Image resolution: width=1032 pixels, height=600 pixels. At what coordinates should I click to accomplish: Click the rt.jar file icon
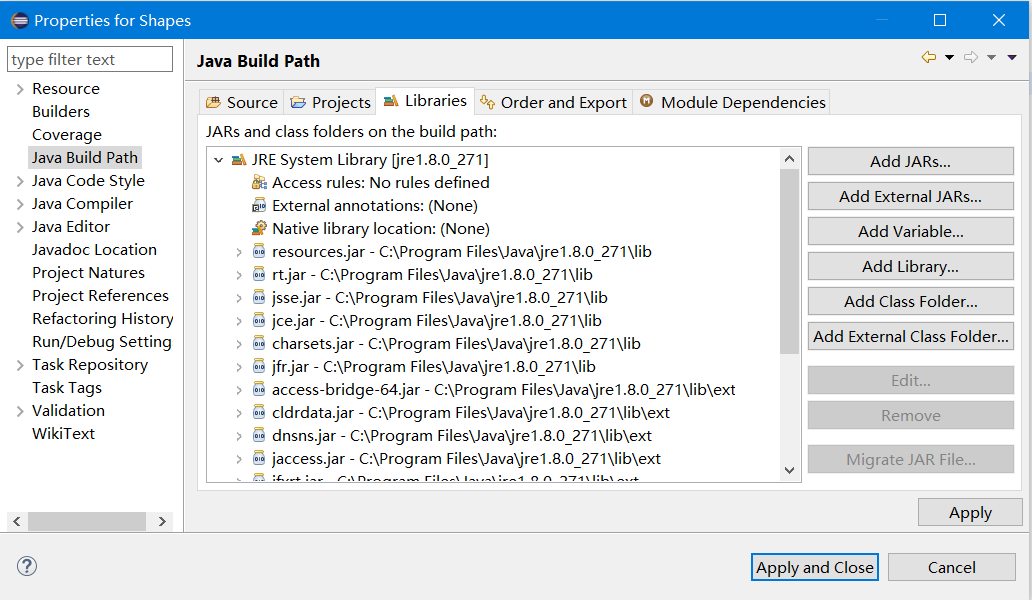259,274
